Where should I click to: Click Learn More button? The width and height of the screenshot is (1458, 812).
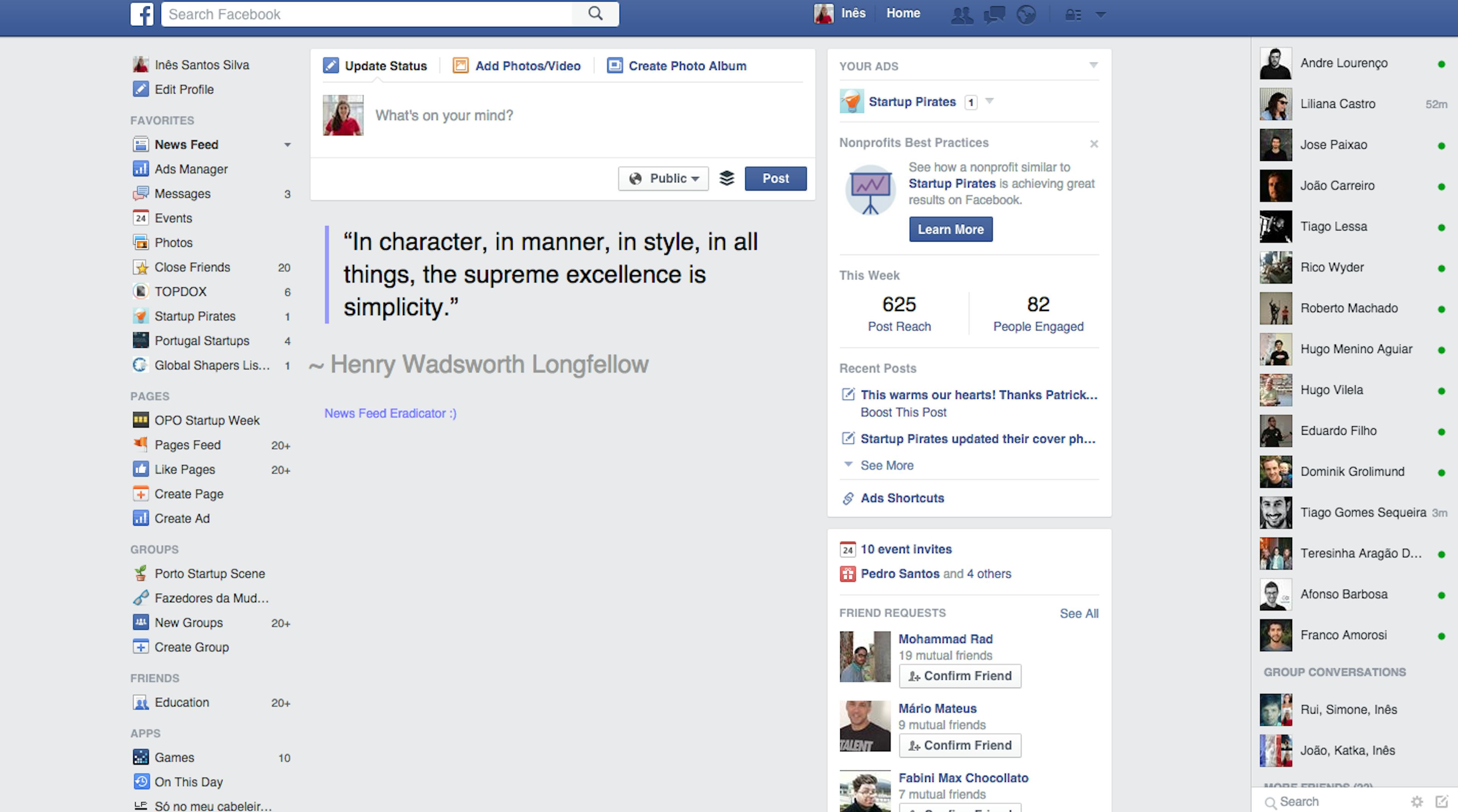pyautogui.click(x=950, y=229)
